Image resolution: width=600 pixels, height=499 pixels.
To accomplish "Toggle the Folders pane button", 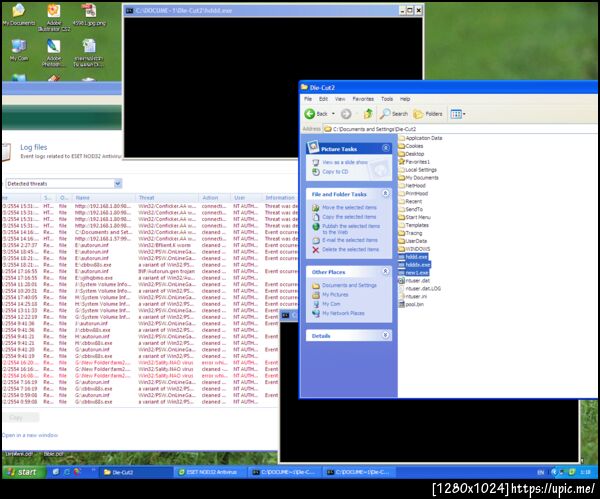I will pos(428,114).
